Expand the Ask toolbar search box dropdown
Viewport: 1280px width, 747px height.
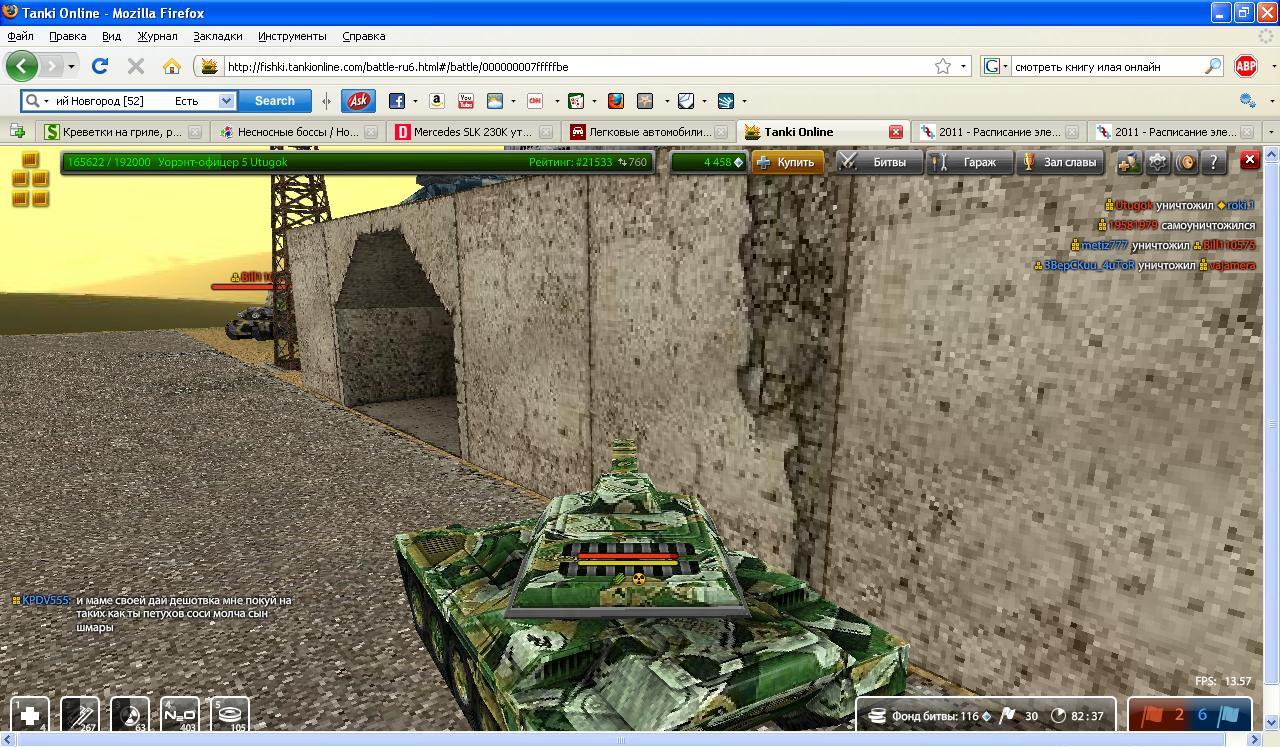(x=226, y=101)
